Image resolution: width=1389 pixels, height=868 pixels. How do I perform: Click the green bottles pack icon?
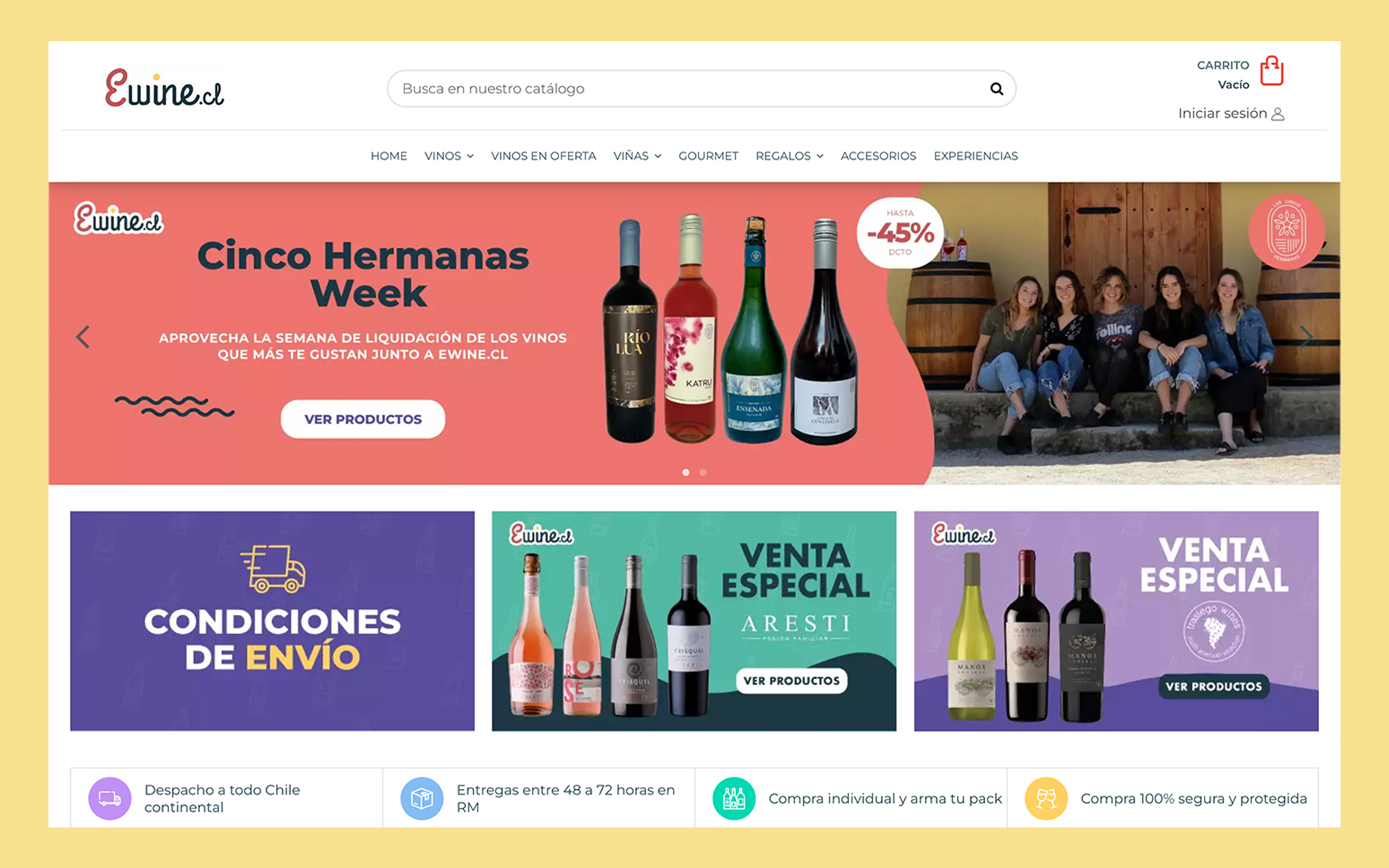(x=734, y=799)
